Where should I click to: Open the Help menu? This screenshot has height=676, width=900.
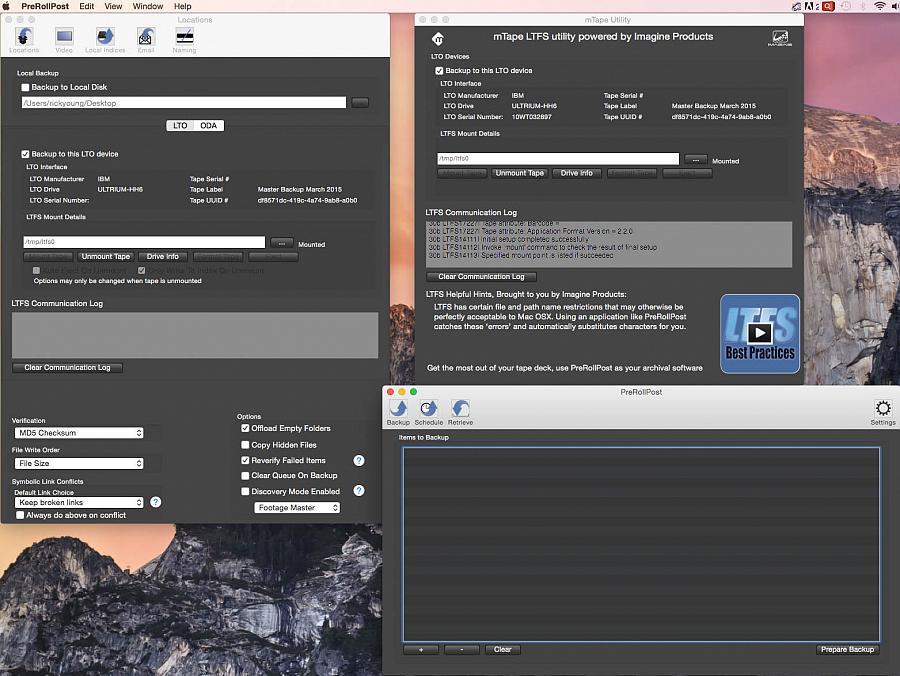pos(183,6)
